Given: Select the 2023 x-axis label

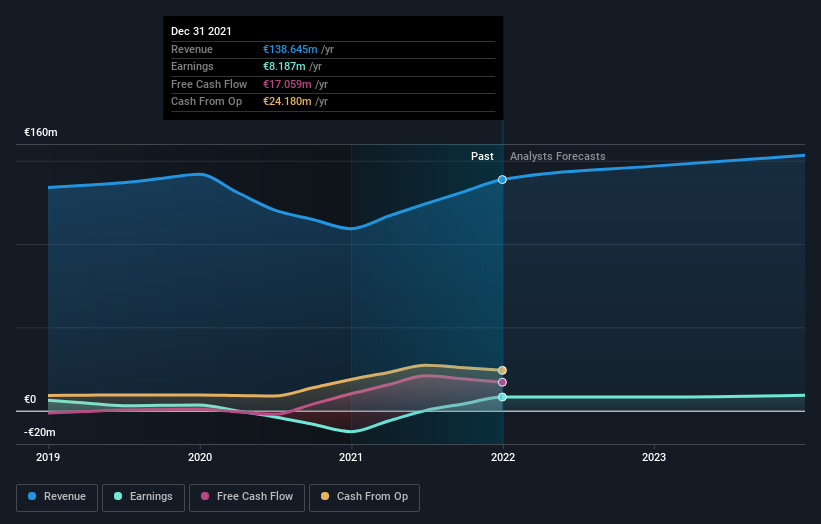Looking at the screenshot, I should click(654, 457).
